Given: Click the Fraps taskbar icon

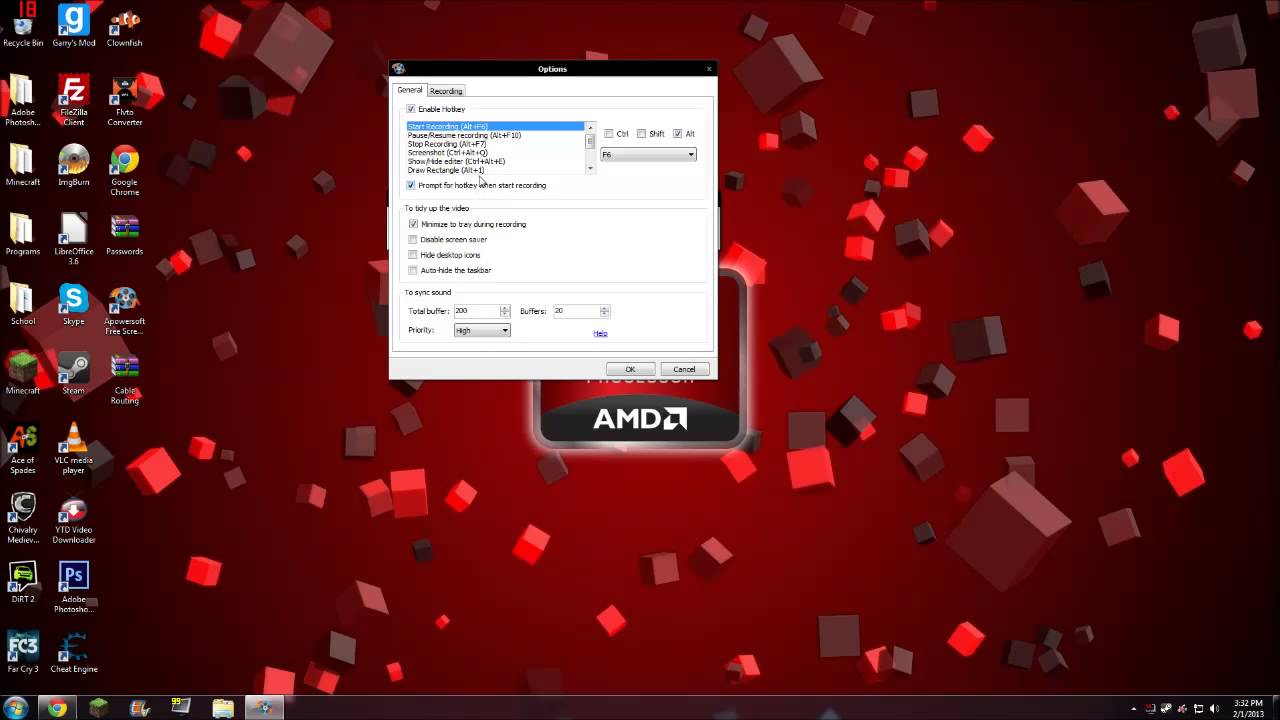Looking at the screenshot, I should tap(181, 708).
